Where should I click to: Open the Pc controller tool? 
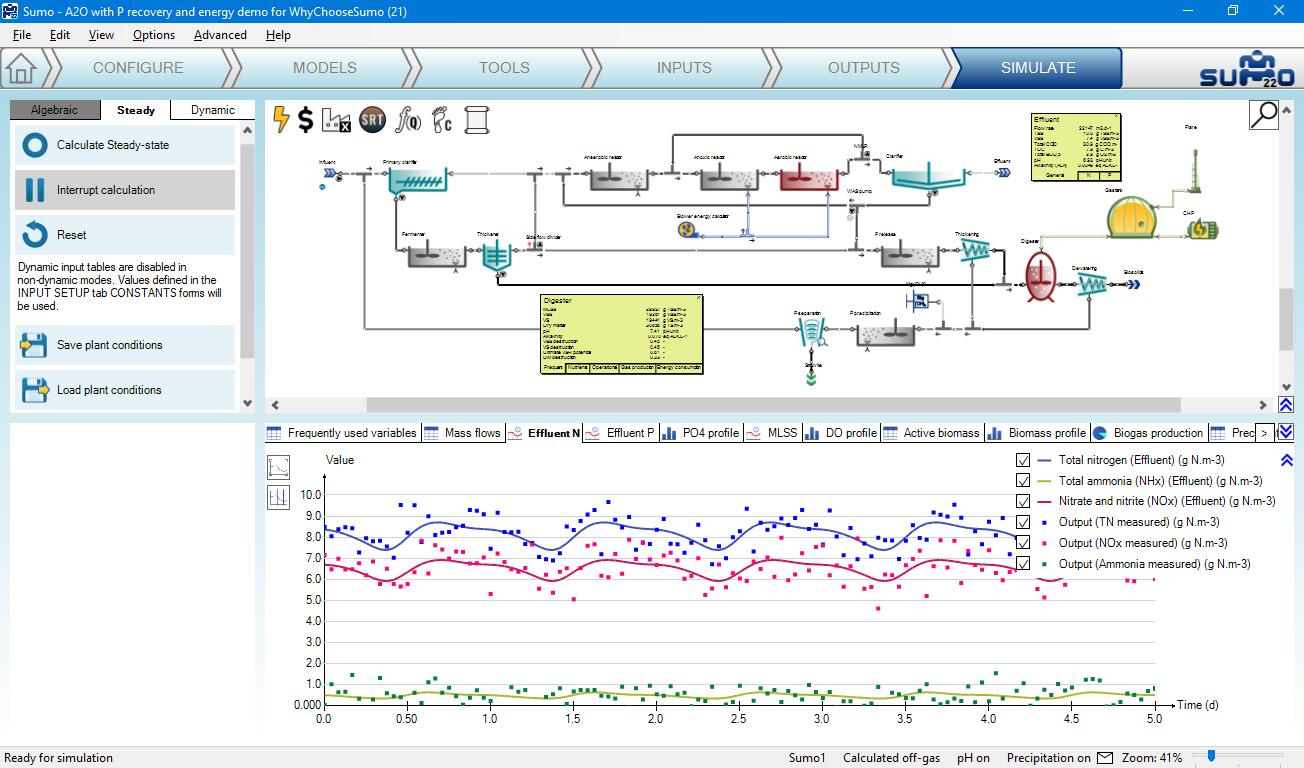coord(443,120)
